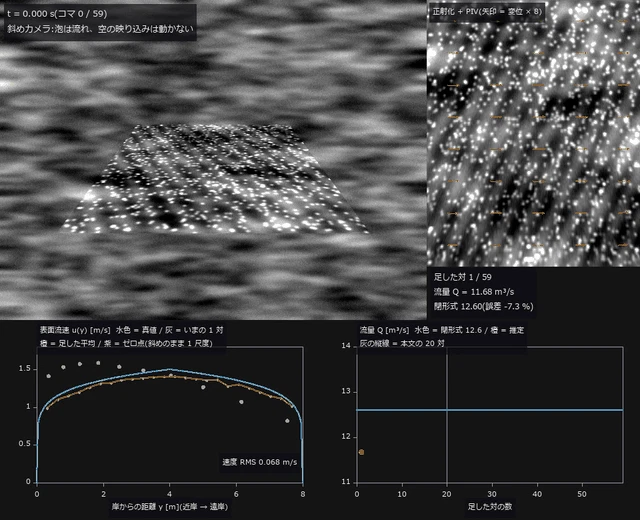Click the highest gray dot in velocity chart
Viewport: 640px width, 520px height.
(x=98, y=363)
